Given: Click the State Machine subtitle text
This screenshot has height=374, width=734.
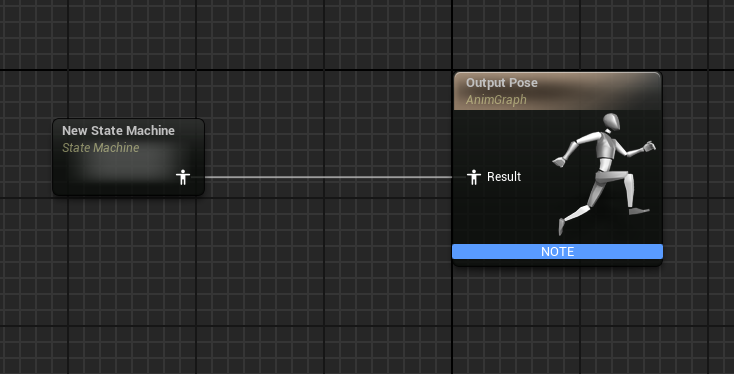Looking at the screenshot, I should (x=101, y=148).
